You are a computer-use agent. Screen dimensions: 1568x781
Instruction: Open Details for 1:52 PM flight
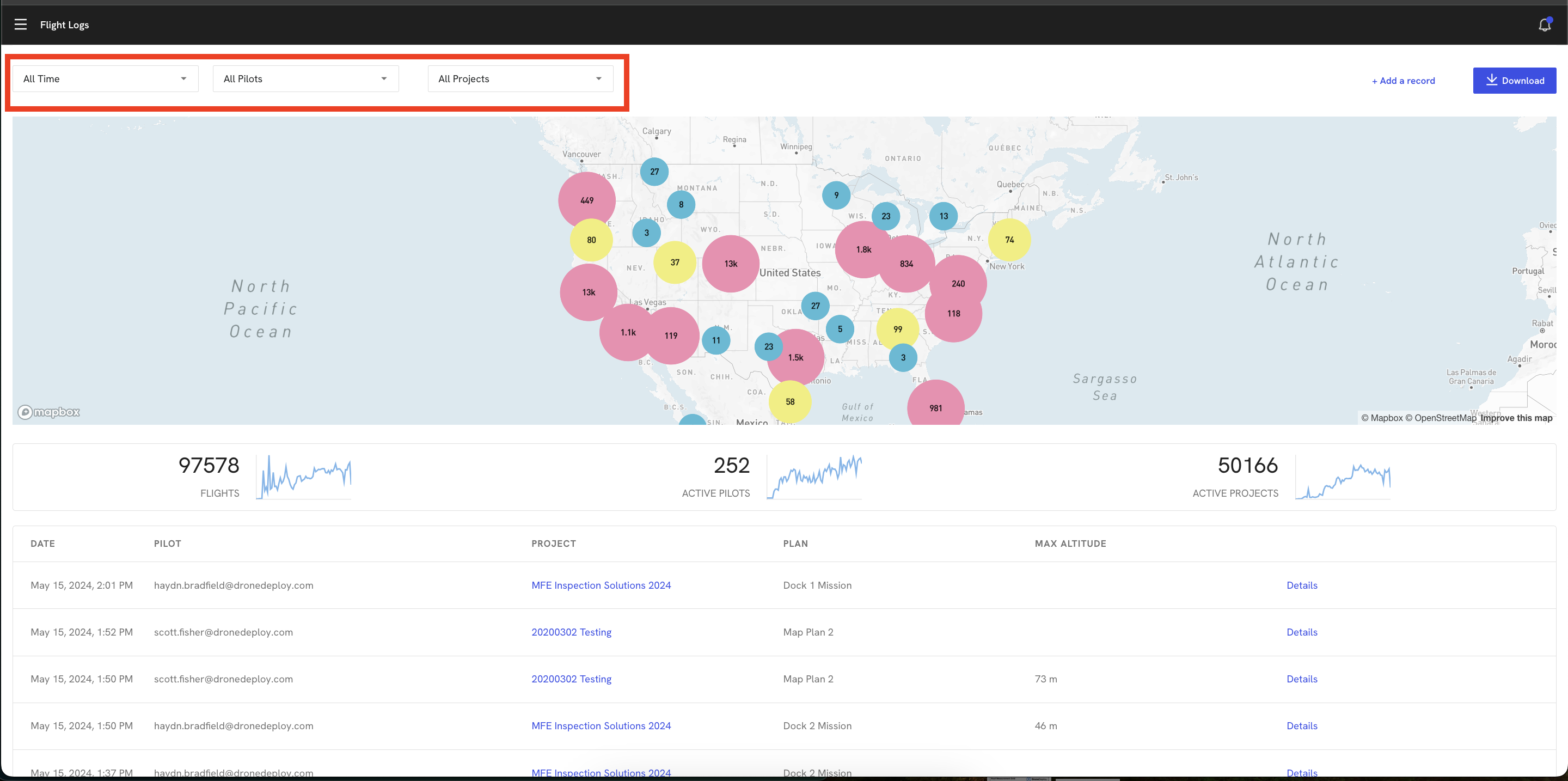1302,632
